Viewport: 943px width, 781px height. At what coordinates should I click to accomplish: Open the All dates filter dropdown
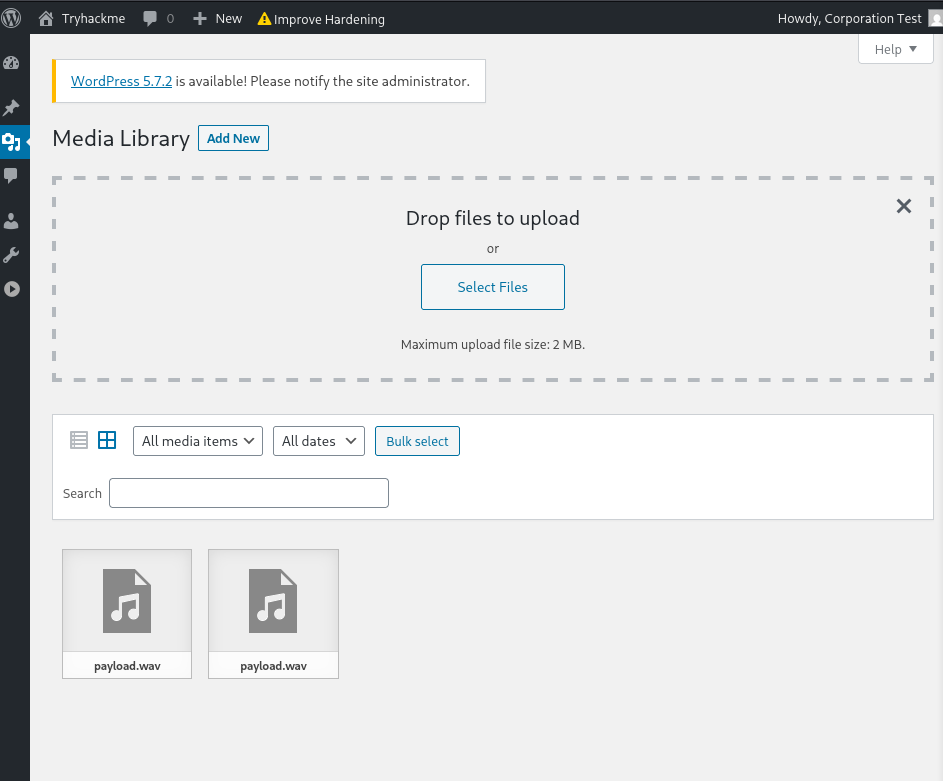point(318,441)
